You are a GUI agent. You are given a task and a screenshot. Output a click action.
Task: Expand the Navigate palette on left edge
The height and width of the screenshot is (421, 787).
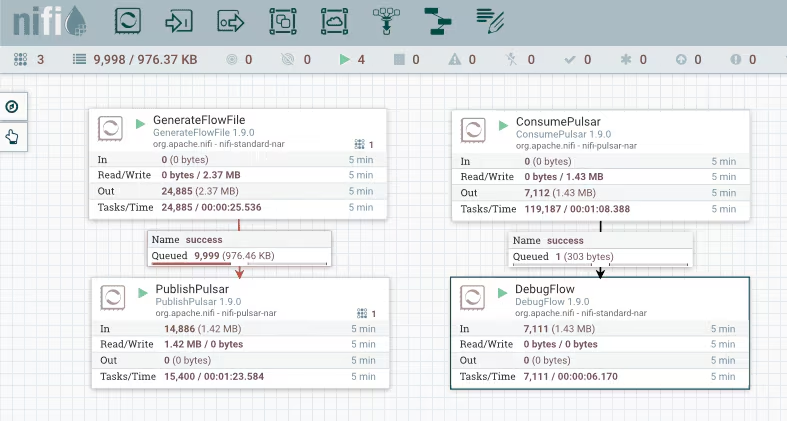pos(12,107)
